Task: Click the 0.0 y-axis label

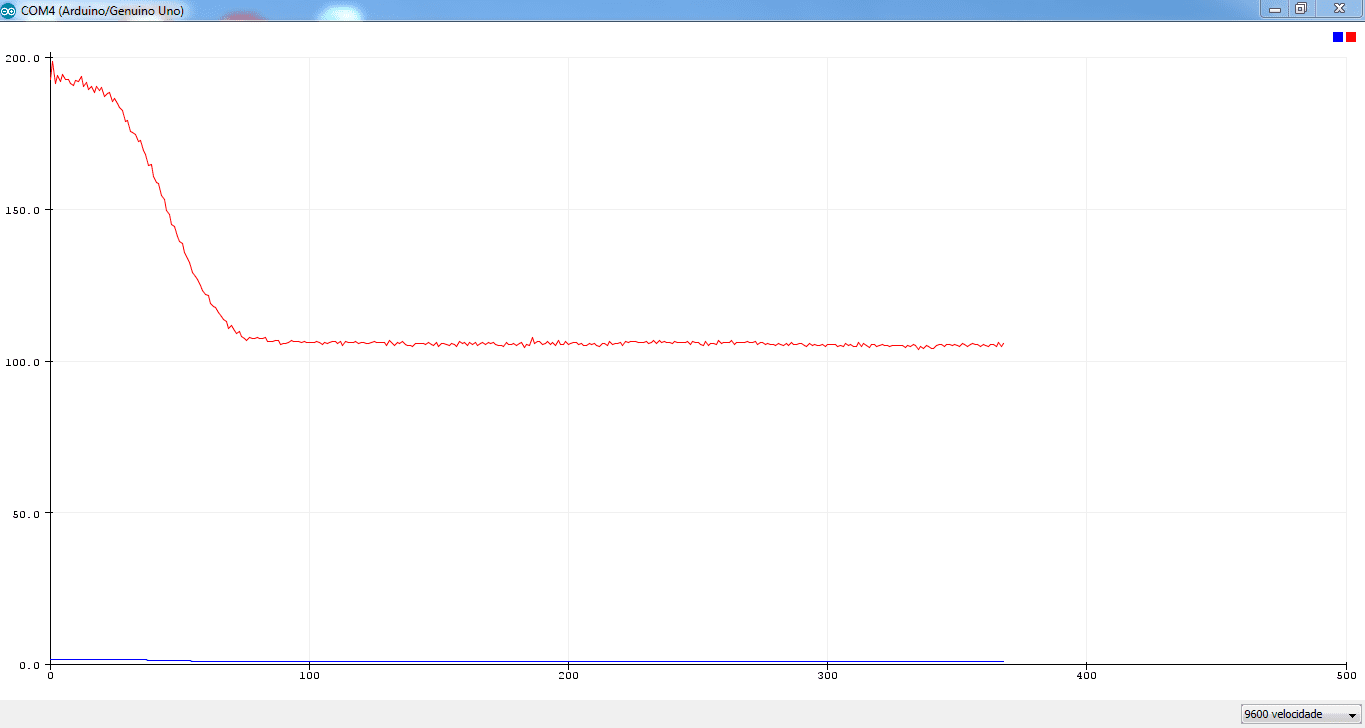Action: click(x=28, y=665)
